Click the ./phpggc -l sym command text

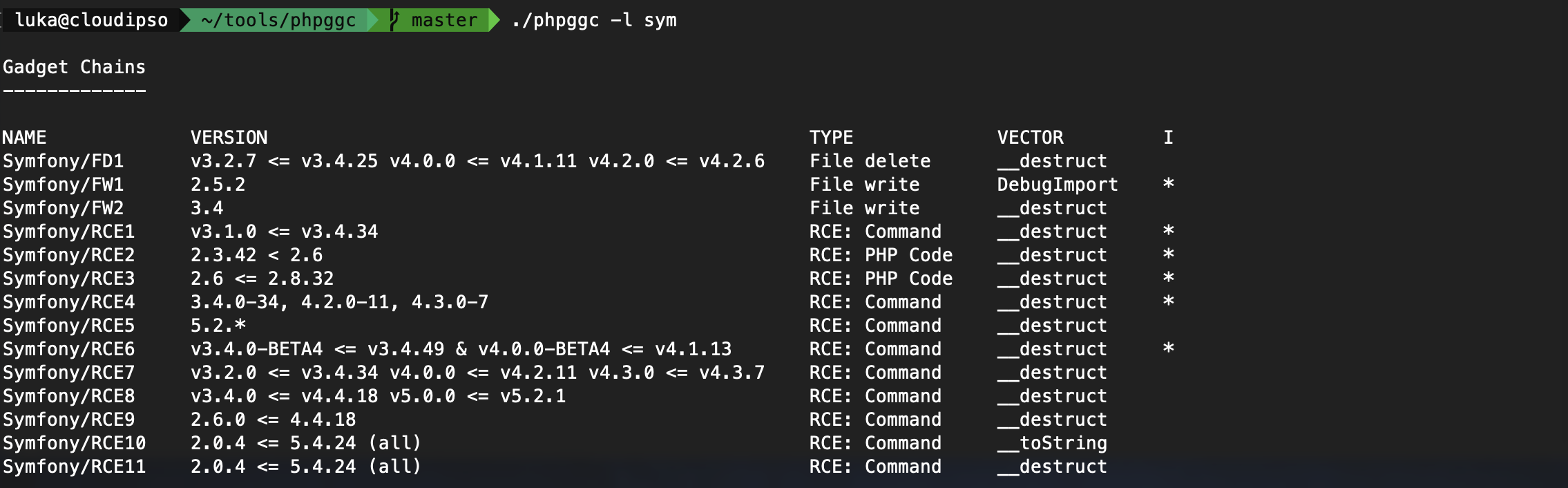coord(594,20)
